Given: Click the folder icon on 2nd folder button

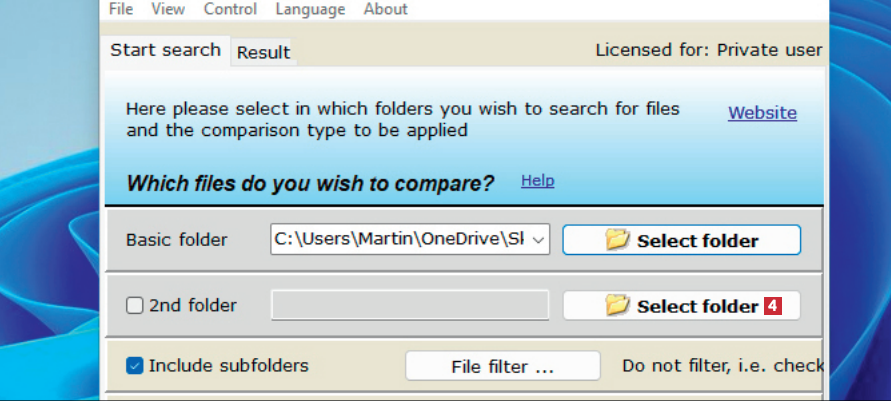Looking at the screenshot, I should [618, 306].
